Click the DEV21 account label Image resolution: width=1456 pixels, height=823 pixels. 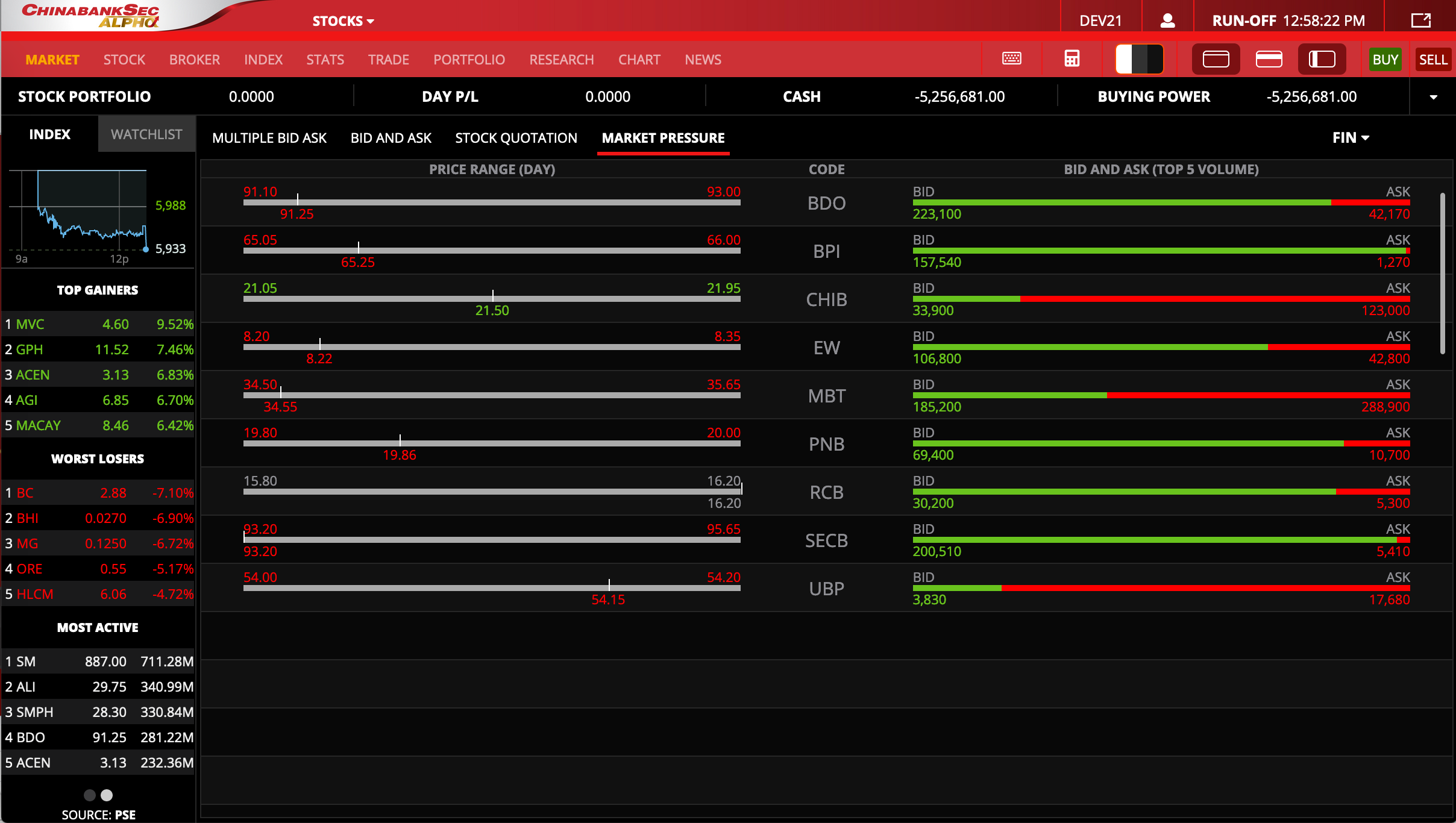click(x=1100, y=20)
